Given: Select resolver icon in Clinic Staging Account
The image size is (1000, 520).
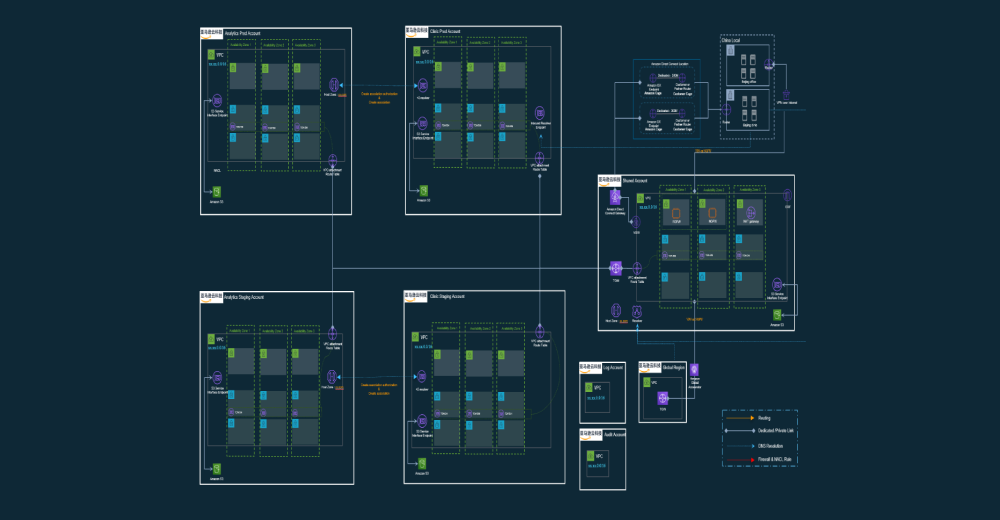Looking at the screenshot, I should pos(422,377).
